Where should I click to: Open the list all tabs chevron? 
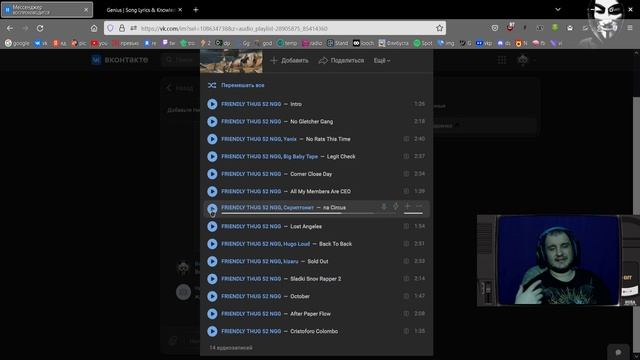pyautogui.click(x=558, y=9)
